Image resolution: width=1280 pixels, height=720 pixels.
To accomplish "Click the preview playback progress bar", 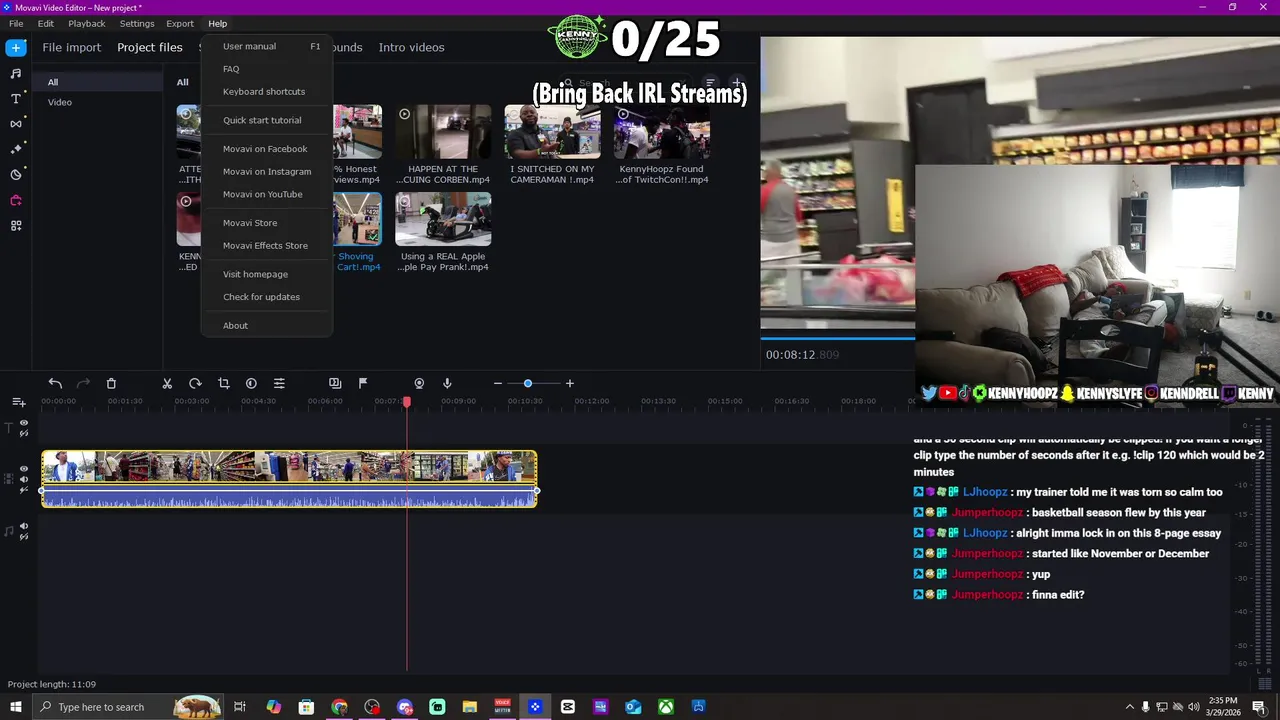I will click(838, 338).
